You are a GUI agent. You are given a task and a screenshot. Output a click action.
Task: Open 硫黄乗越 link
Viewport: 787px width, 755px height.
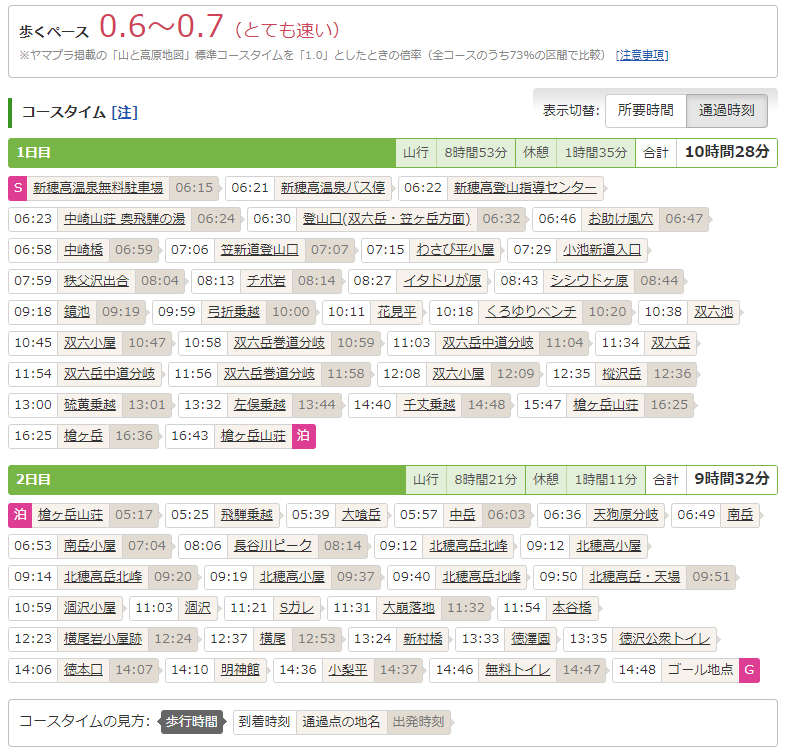point(90,405)
